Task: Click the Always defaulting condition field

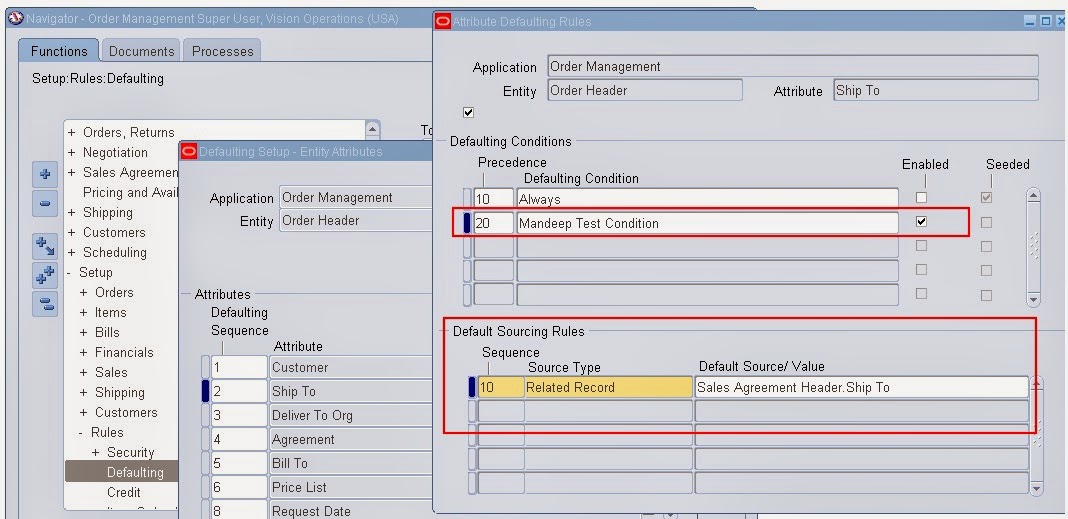Action: pyautogui.click(x=707, y=199)
